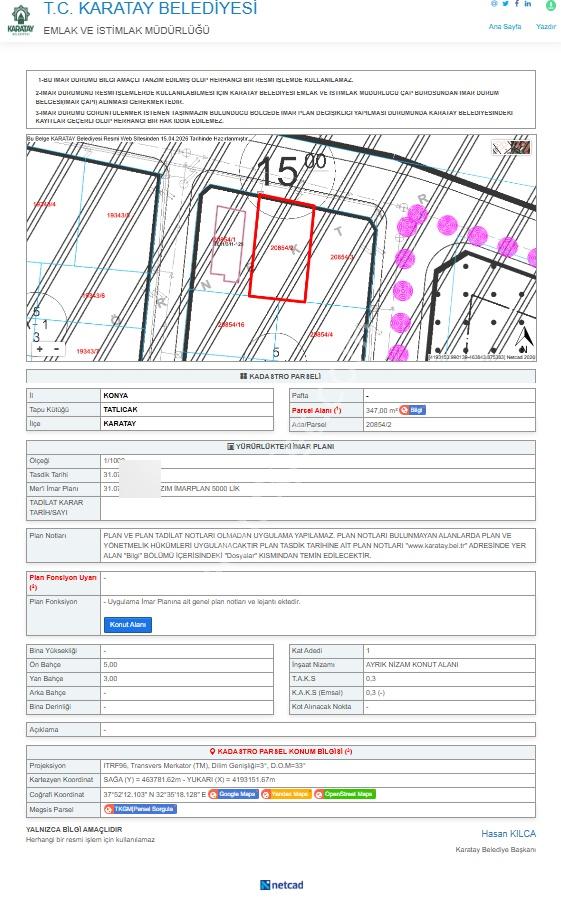Open location in Yandex Maps
This screenshot has height=902, width=561.
tap(286, 794)
